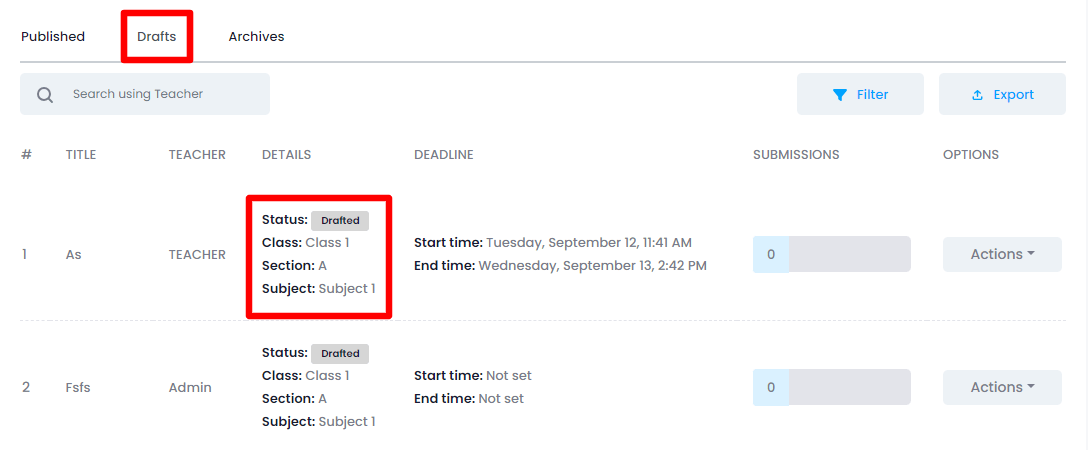The width and height of the screenshot is (1088, 450).
Task: Open Actions dropdown for Fsfs assignment
Action: tap(1002, 387)
